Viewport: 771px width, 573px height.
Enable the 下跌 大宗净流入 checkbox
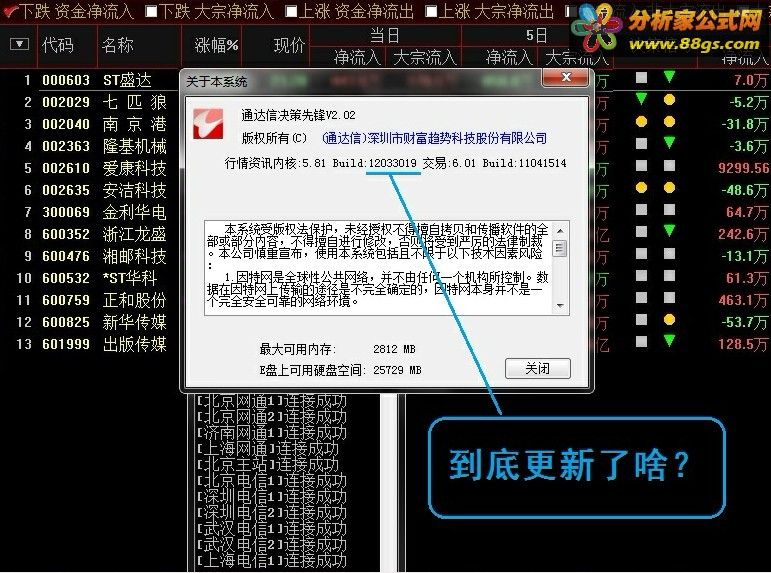[152, 11]
